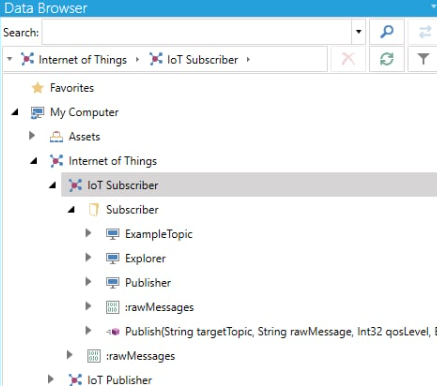The image size is (437, 386).
Task: Click the magnifier search button
Action: (x=387, y=32)
